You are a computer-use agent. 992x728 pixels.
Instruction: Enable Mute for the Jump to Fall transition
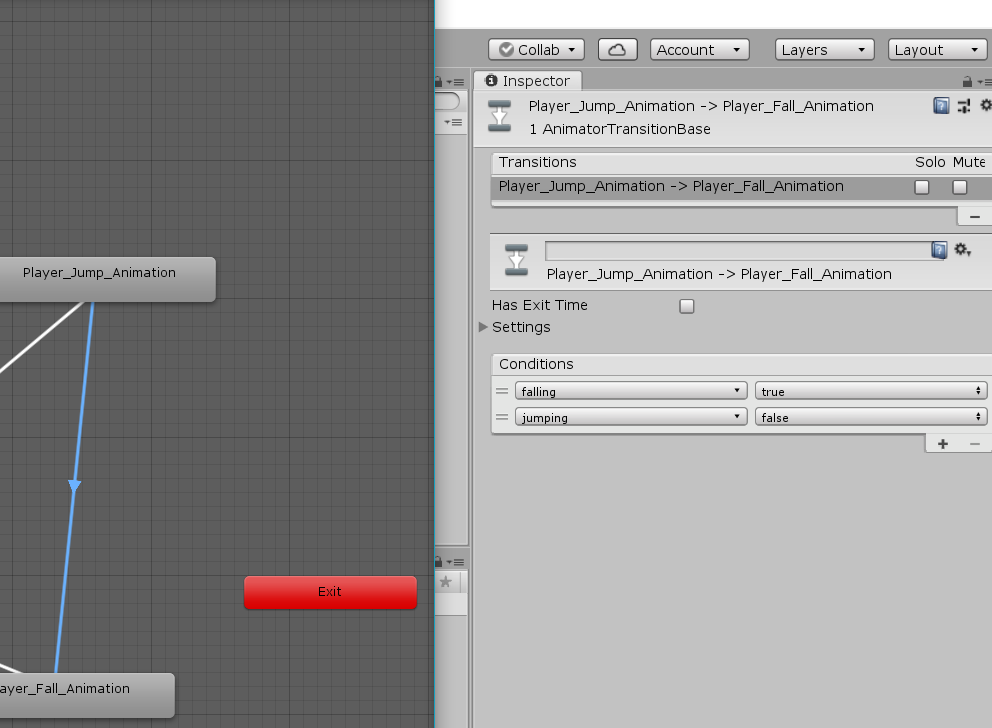point(959,187)
